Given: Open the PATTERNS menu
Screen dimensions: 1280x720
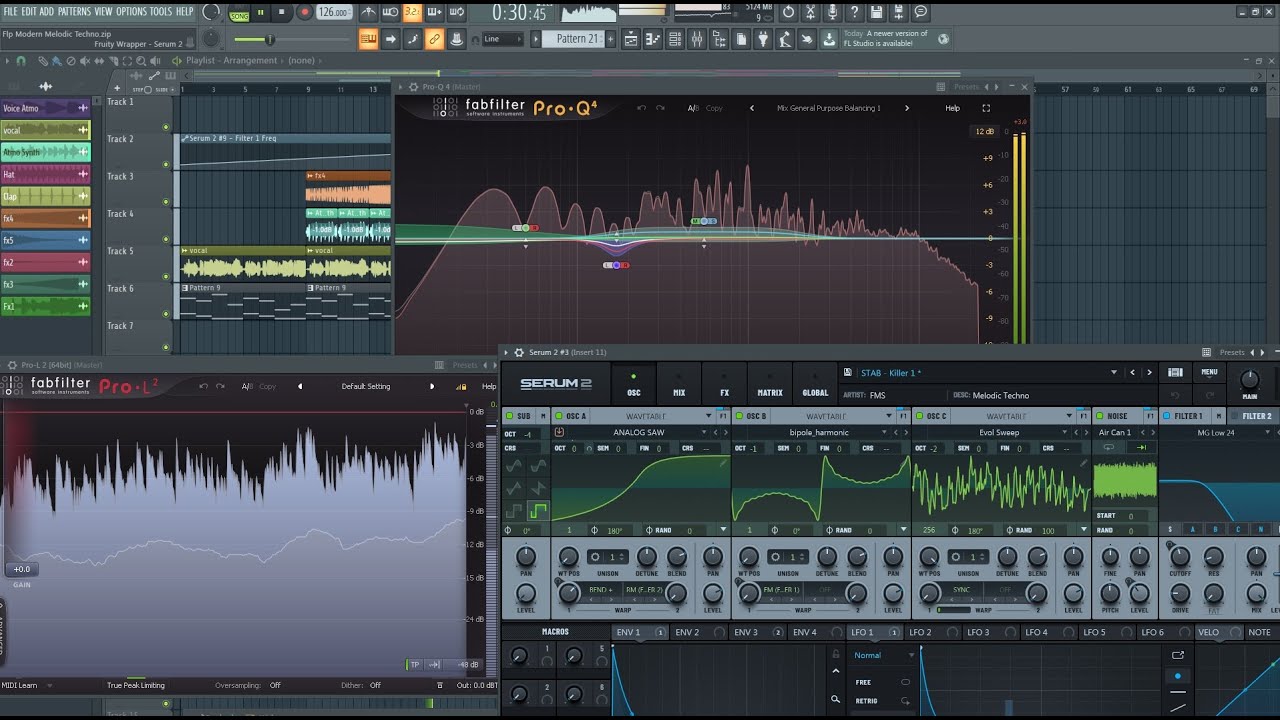Looking at the screenshot, I should pyautogui.click(x=74, y=11).
